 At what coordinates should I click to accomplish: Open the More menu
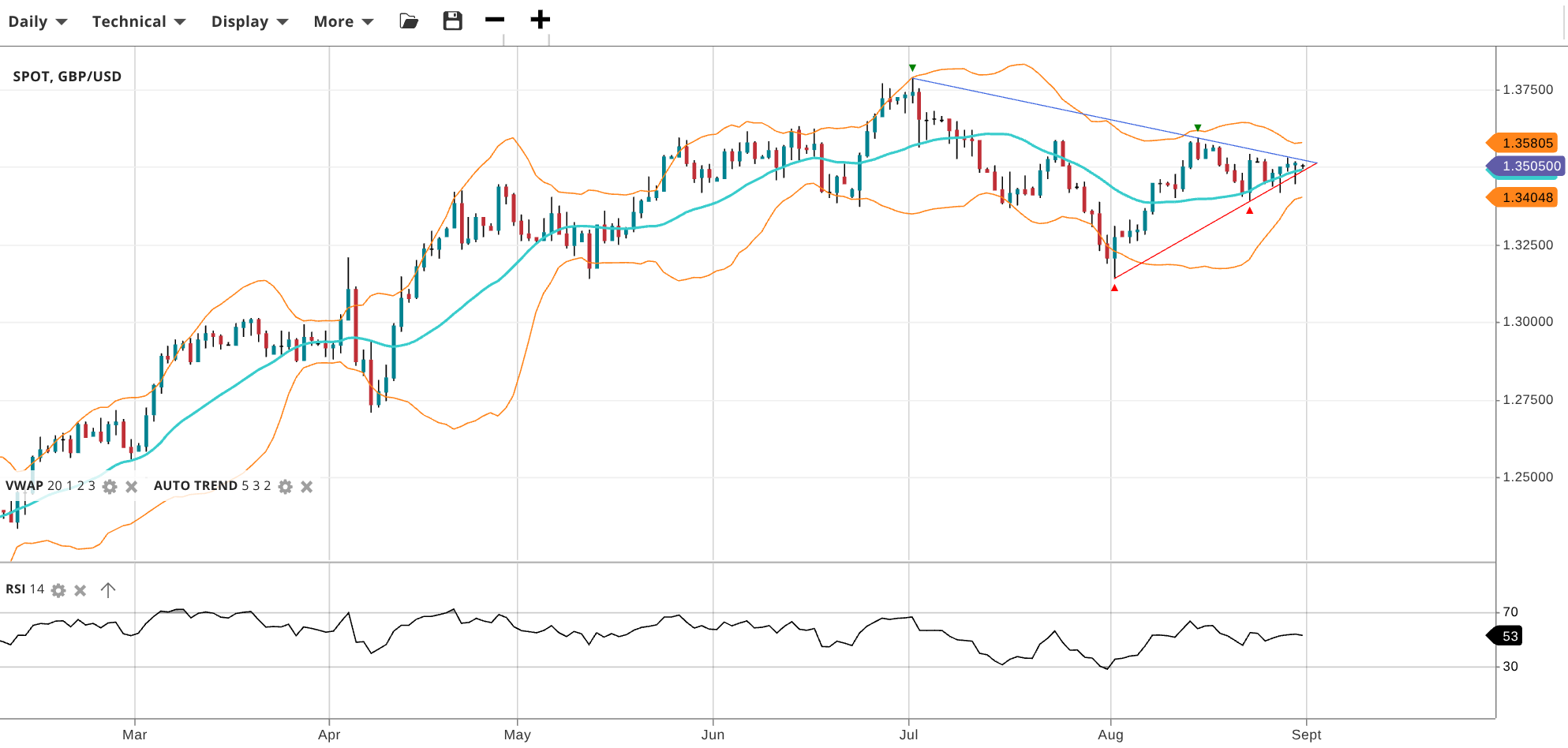coord(343,21)
